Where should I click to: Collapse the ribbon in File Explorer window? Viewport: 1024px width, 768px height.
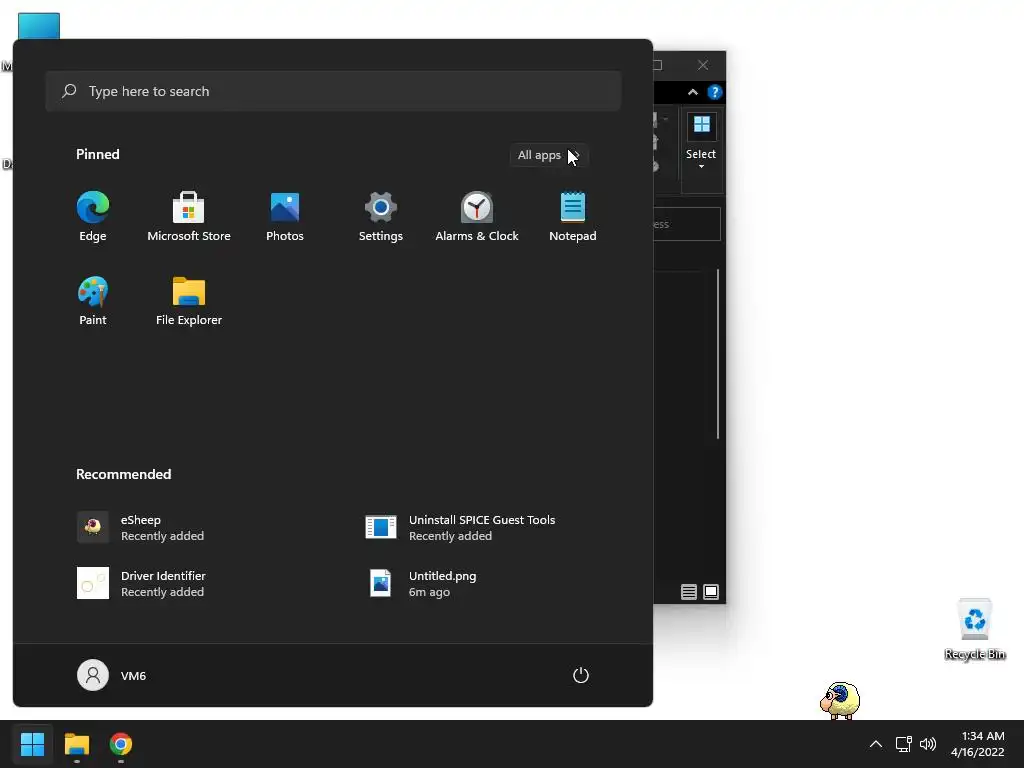point(692,92)
